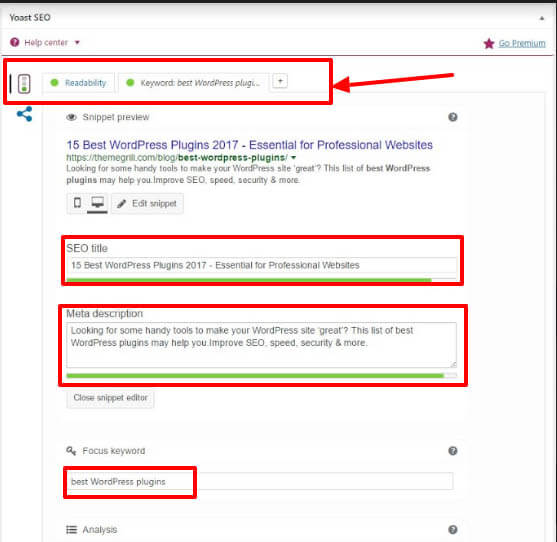Click the Go Premium star icon
The height and width of the screenshot is (542, 557).
[x=489, y=44]
